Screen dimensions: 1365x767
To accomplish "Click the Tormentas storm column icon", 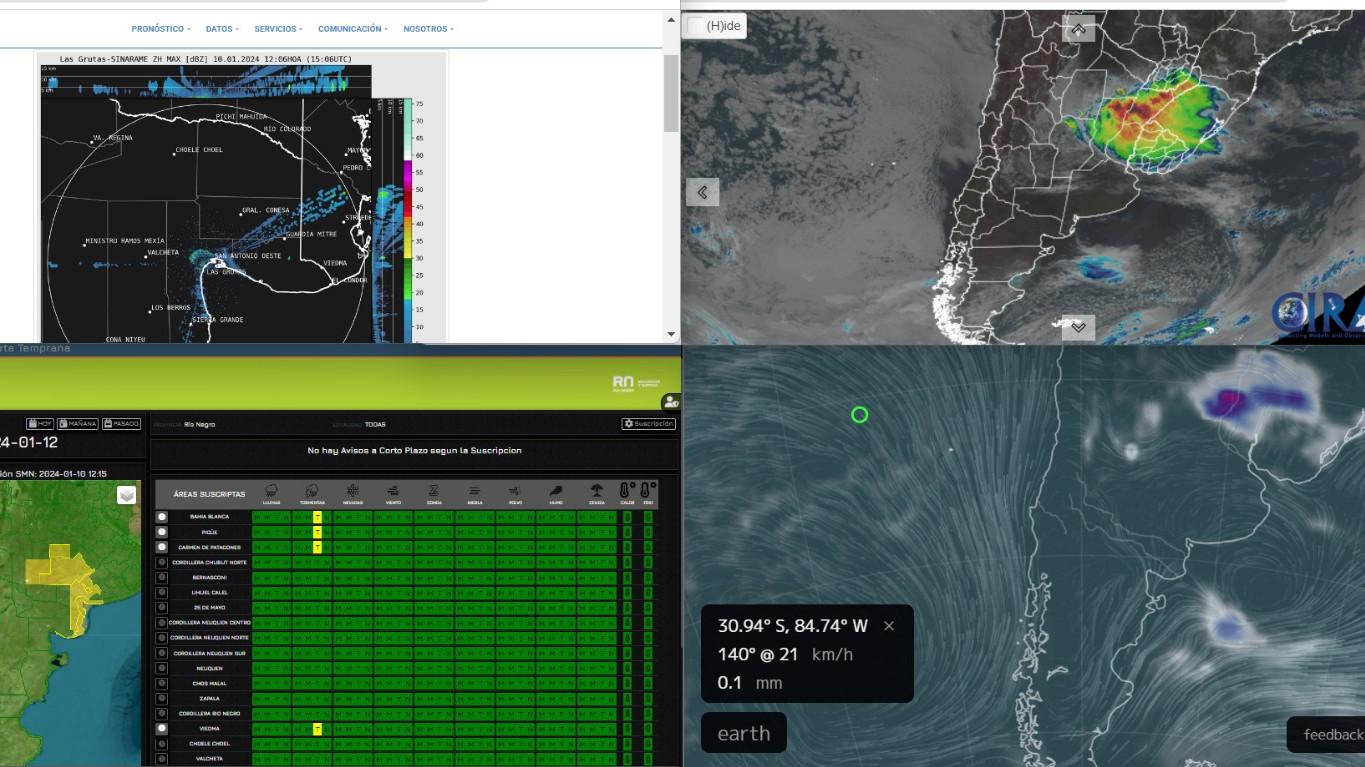I will [x=312, y=491].
